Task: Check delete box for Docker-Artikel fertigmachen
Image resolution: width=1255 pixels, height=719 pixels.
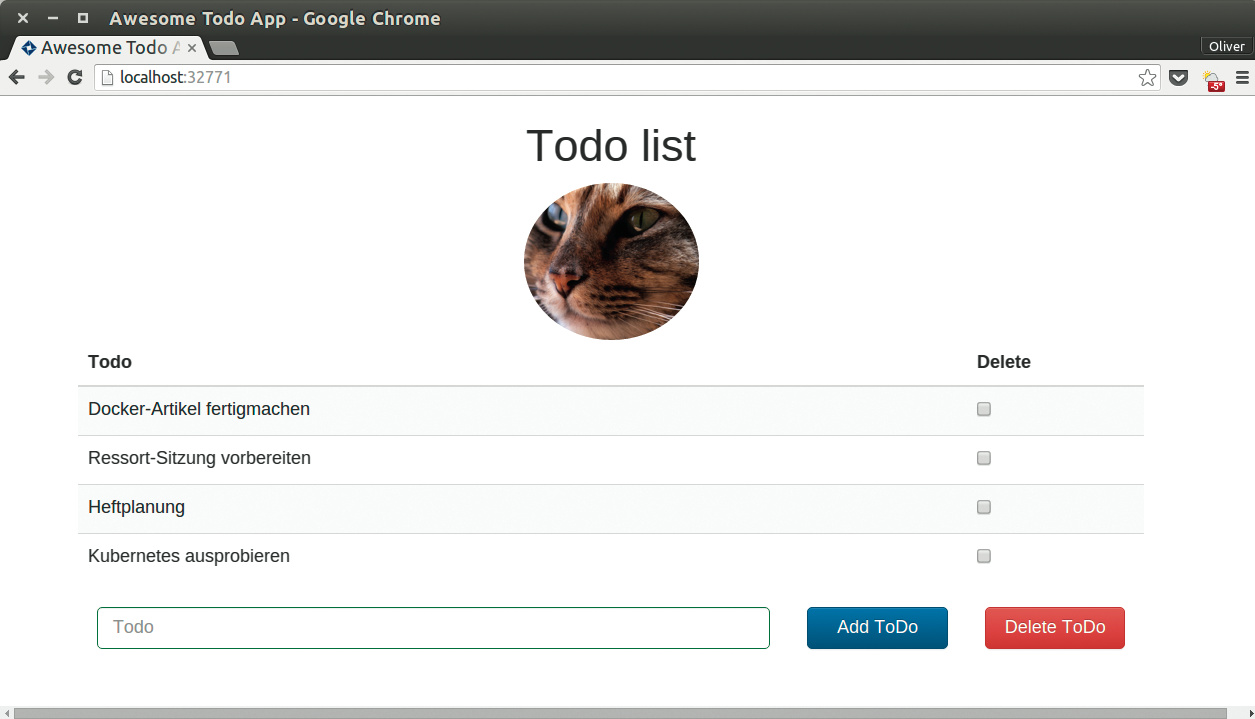Action: click(984, 409)
